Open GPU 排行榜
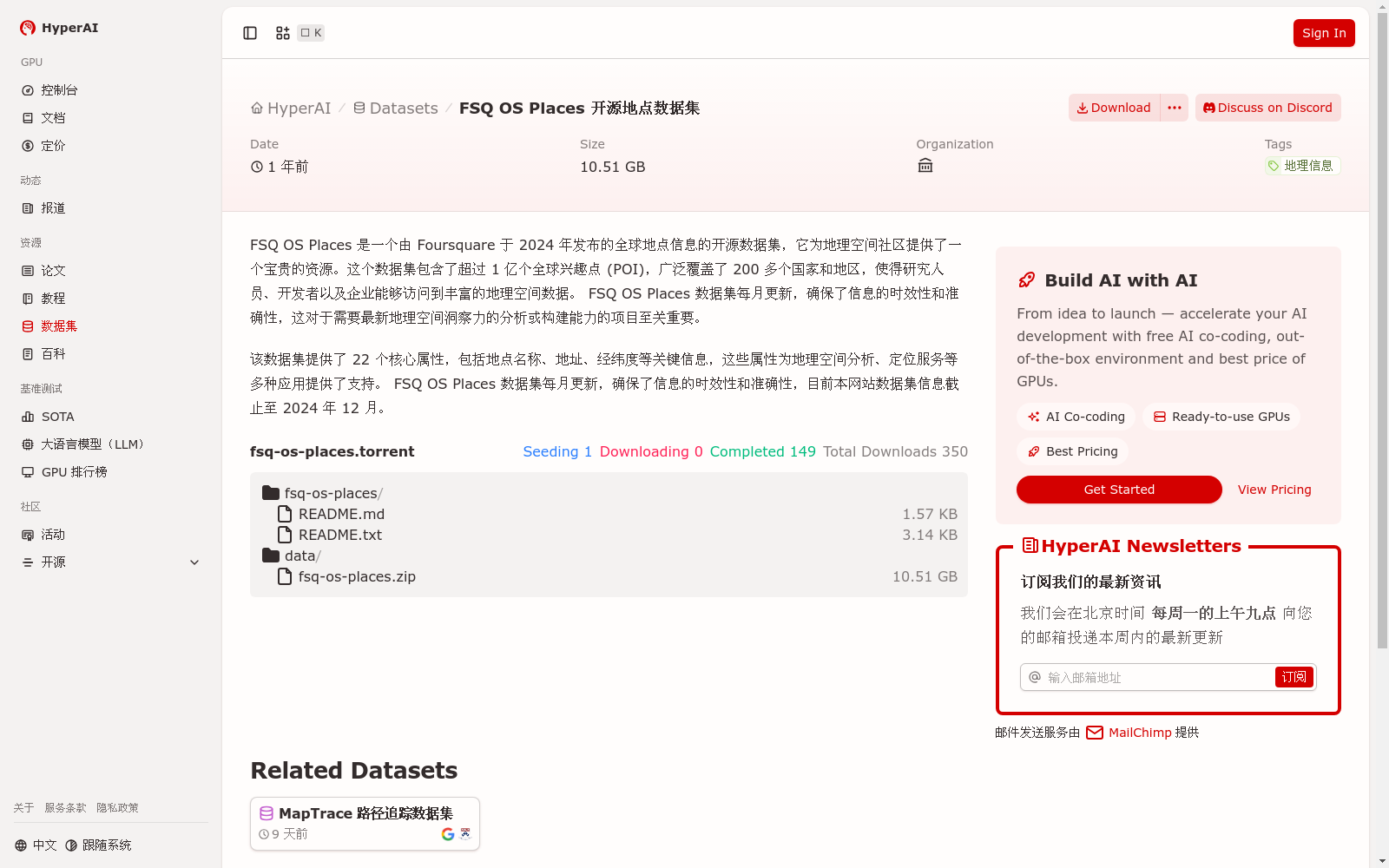The width and height of the screenshot is (1389, 868). coord(110,472)
